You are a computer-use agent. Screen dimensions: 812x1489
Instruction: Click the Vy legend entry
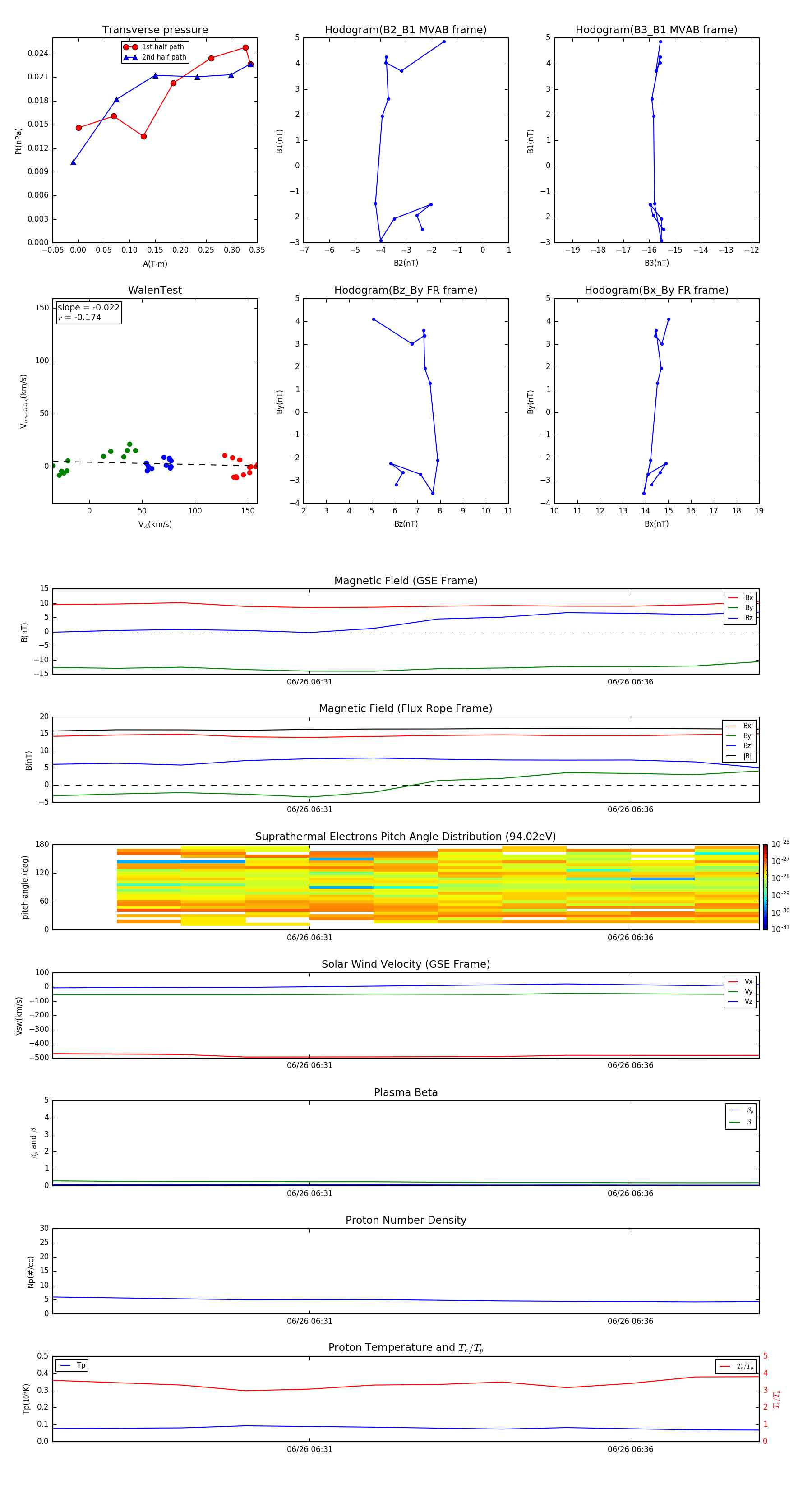pyautogui.click(x=740, y=992)
